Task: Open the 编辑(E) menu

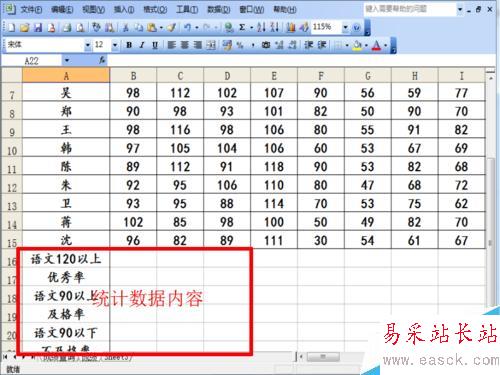Action: [x=62, y=10]
